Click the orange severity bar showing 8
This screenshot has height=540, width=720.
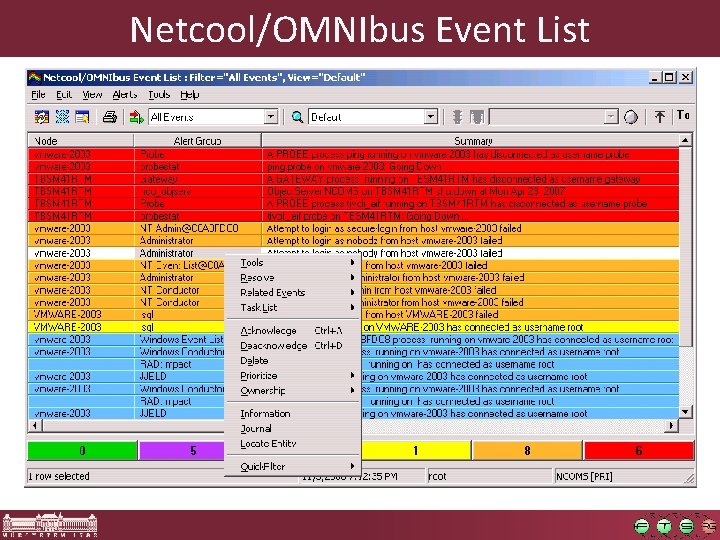coord(527,450)
